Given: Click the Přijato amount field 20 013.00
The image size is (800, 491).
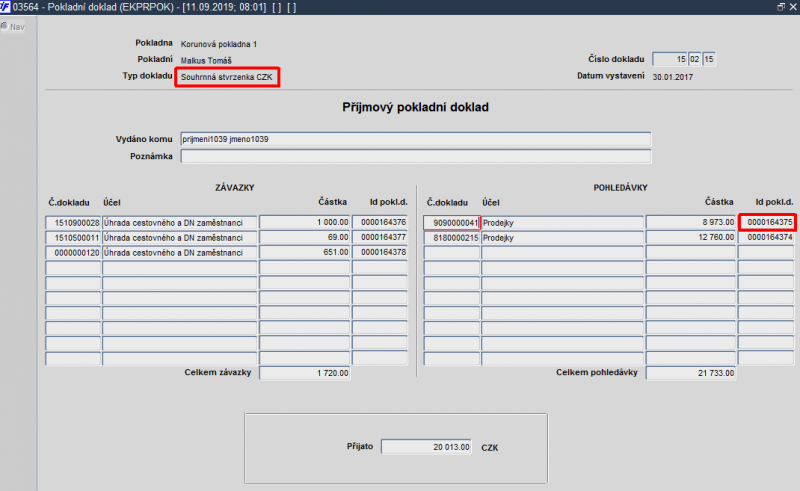Looking at the screenshot, I should pos(426,447).
